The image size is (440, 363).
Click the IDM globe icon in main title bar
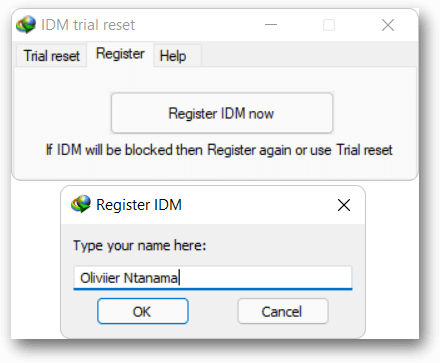tap(26, 25)
